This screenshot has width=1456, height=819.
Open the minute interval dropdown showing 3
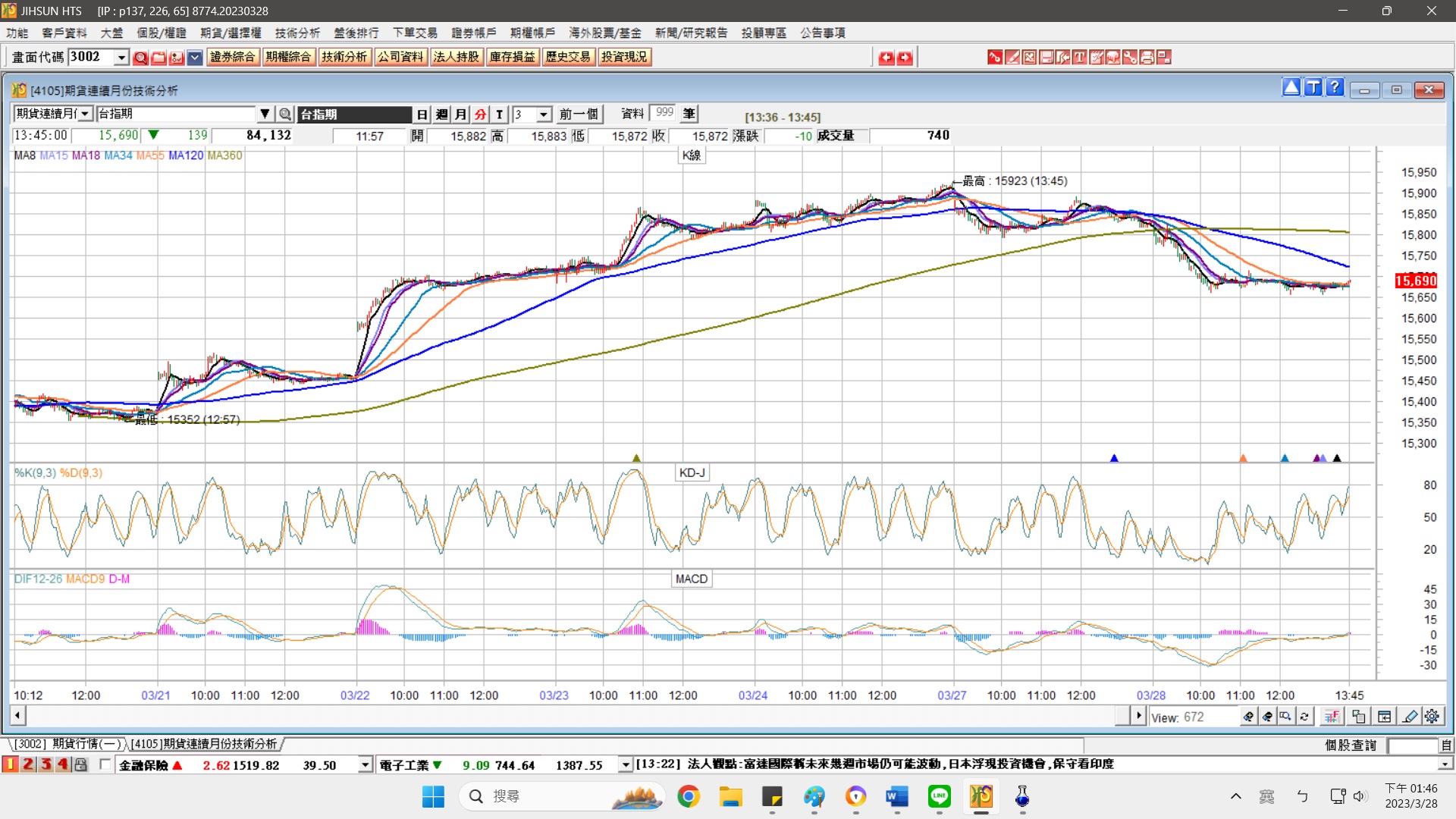[x=544, y=115]
